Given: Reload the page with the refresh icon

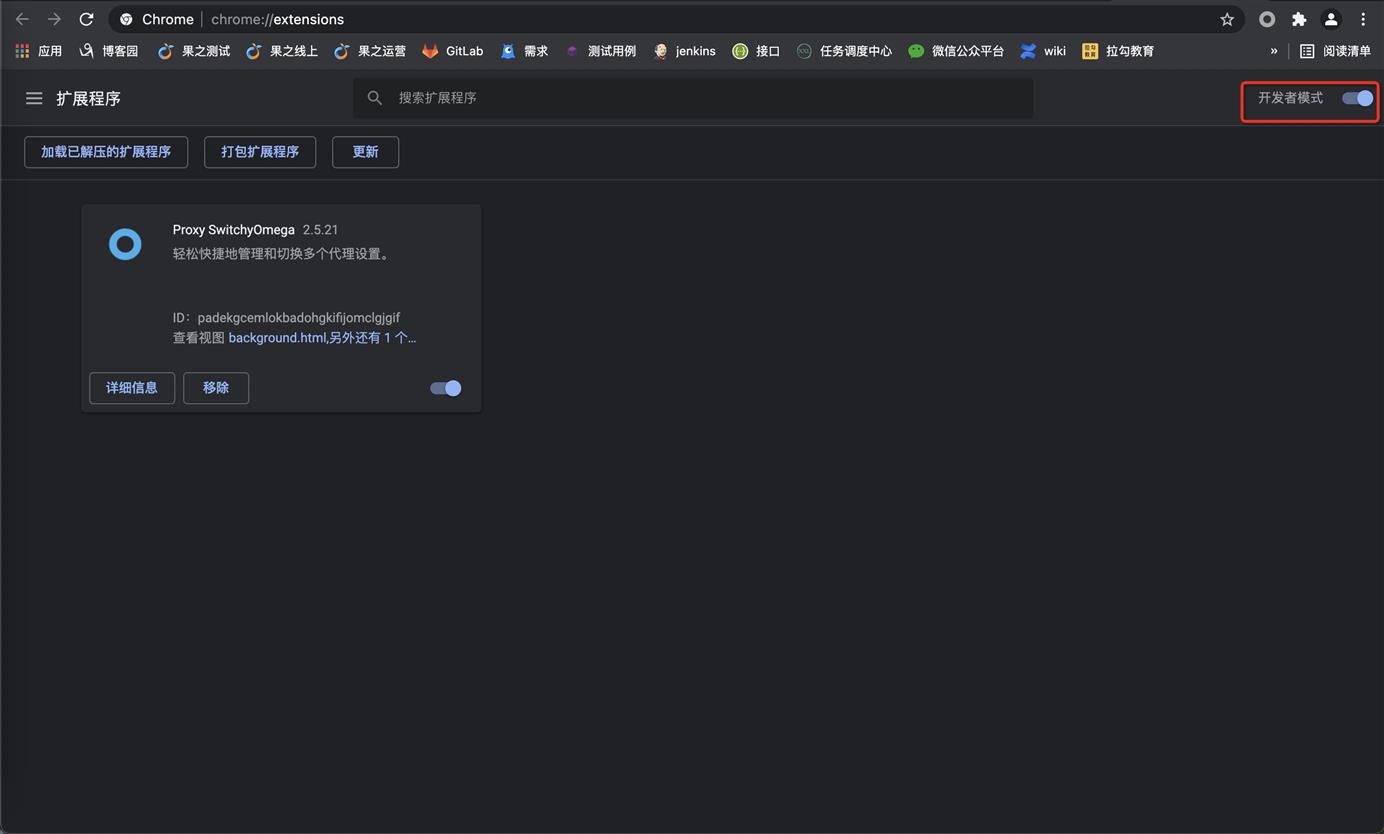Looking at the screenshot, I should click(86, 19).
